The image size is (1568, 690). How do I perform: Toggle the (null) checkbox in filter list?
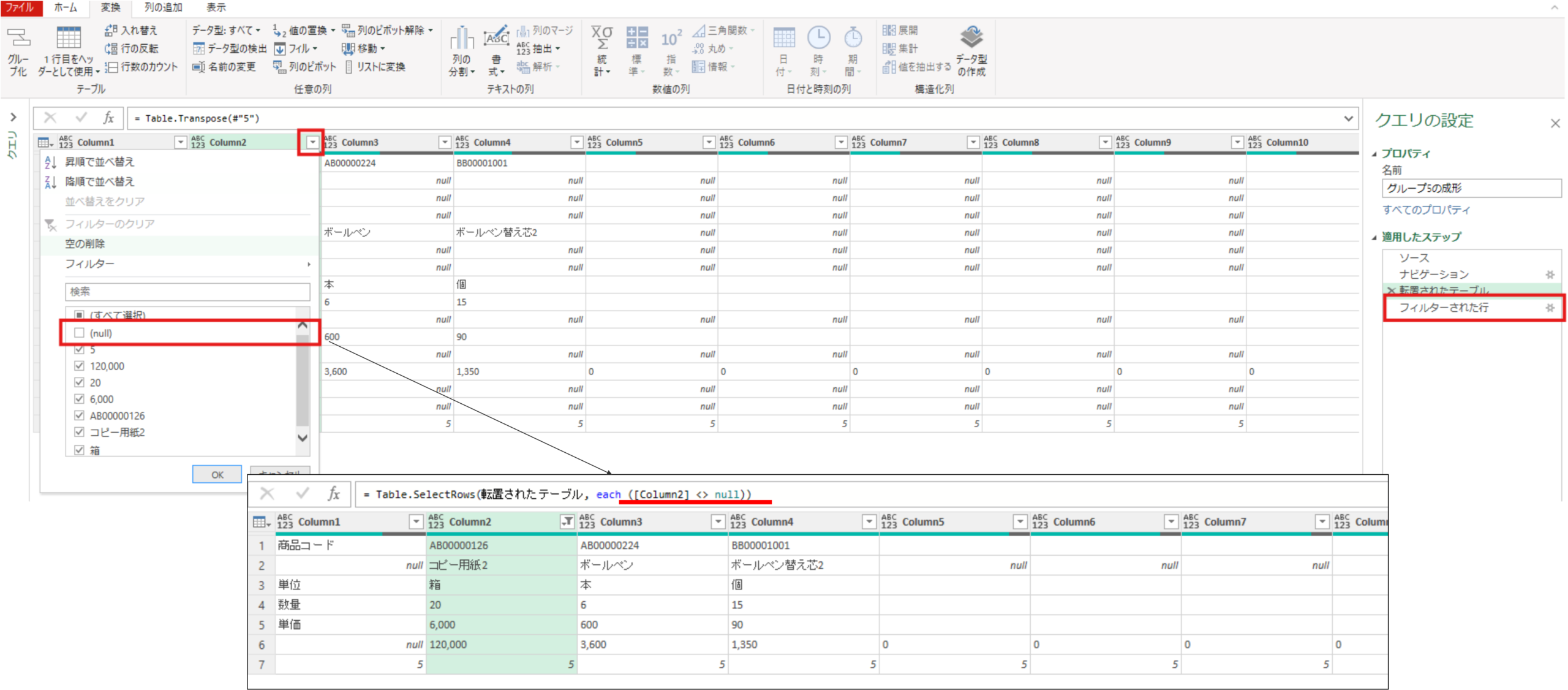pos(79,333)
